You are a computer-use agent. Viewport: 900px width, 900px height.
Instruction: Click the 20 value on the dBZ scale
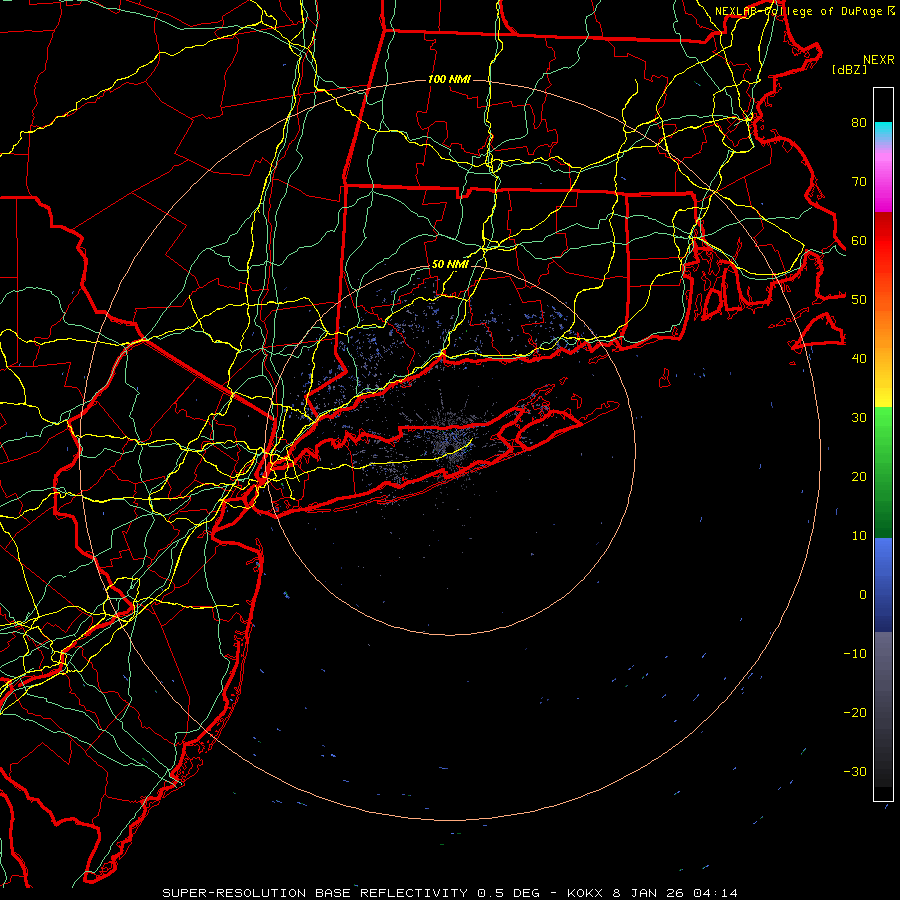(x=859, y=476)
